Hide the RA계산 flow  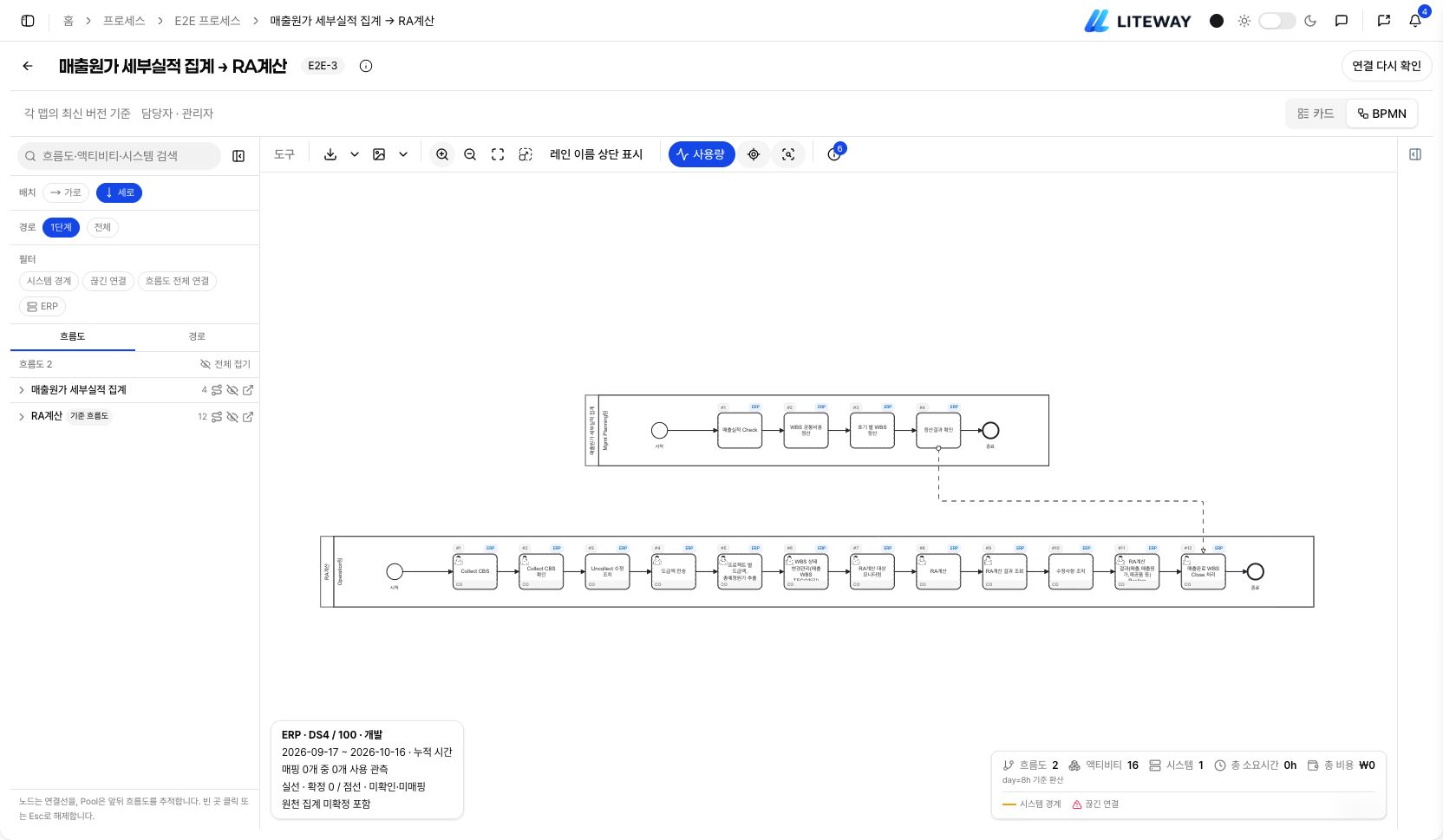[232, 417]
